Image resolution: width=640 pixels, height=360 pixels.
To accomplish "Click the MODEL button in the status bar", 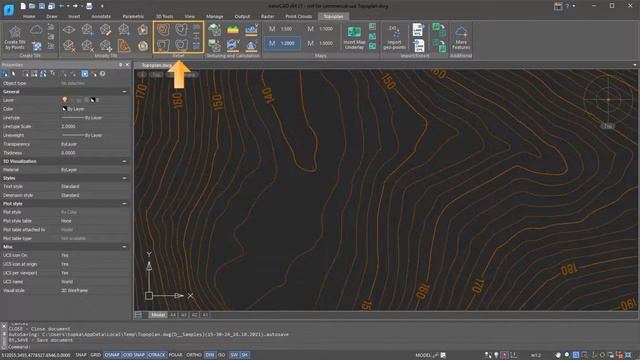I will (x=423, y=355).
